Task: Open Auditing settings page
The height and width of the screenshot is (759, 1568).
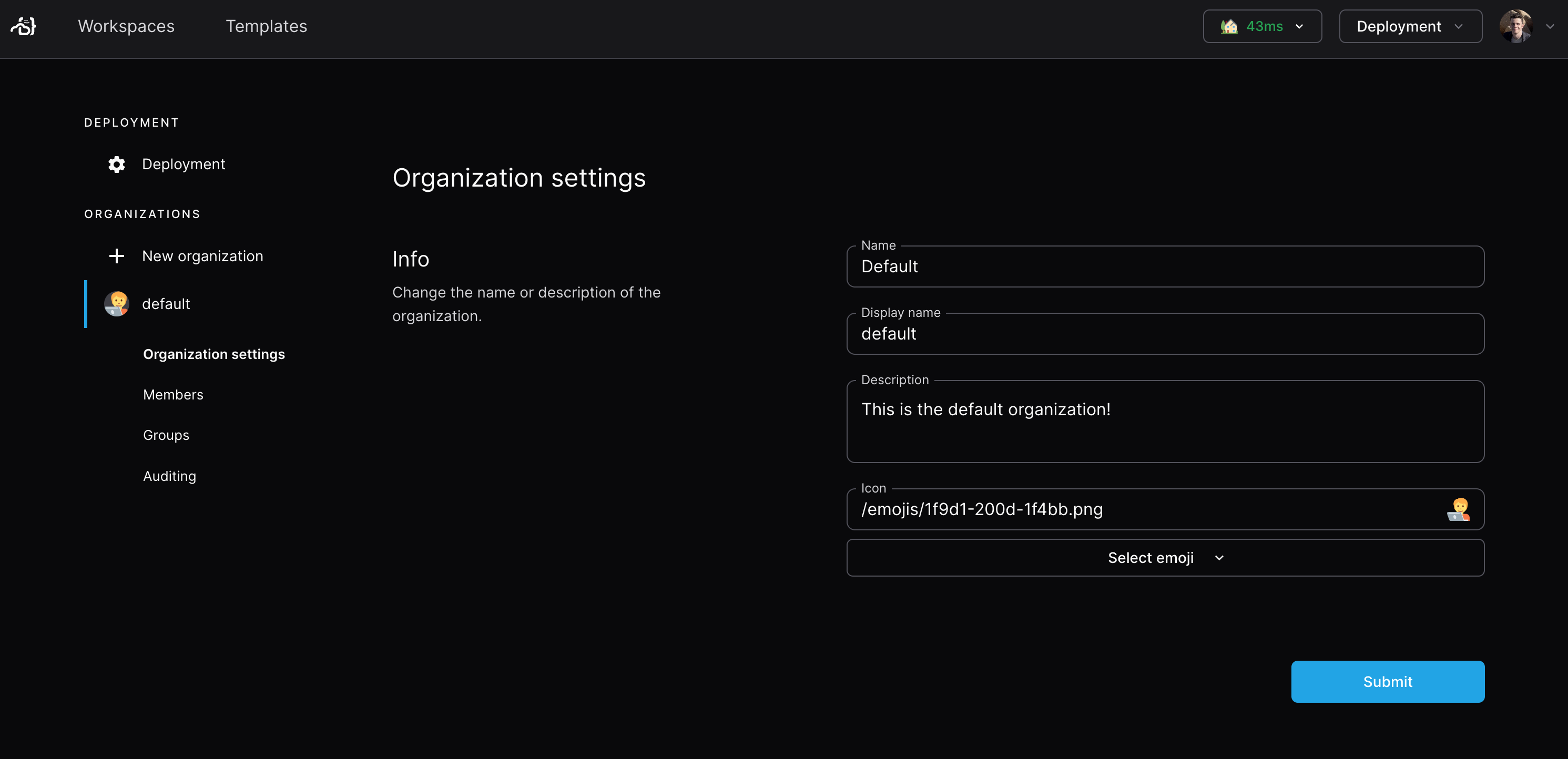Action: tap(169, 476)
